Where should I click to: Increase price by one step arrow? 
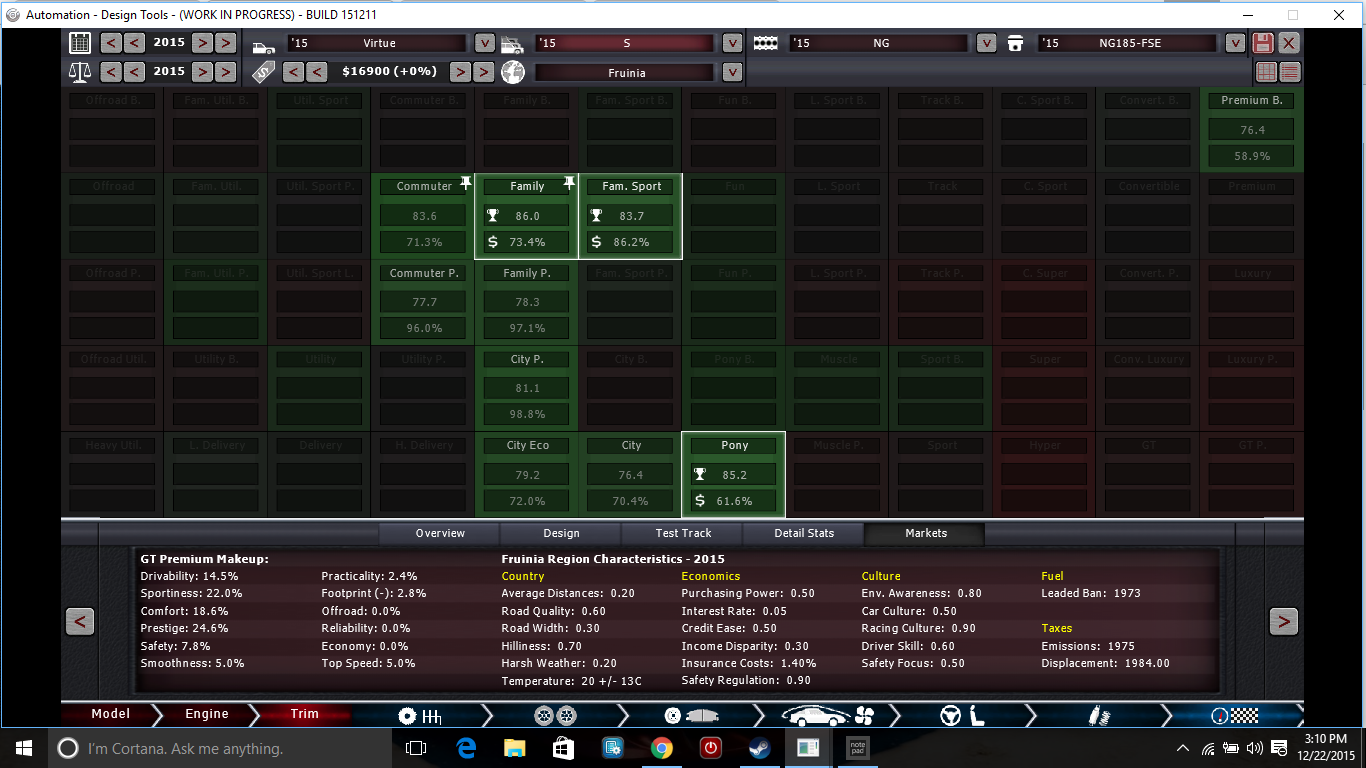click(x=460, y=72)
